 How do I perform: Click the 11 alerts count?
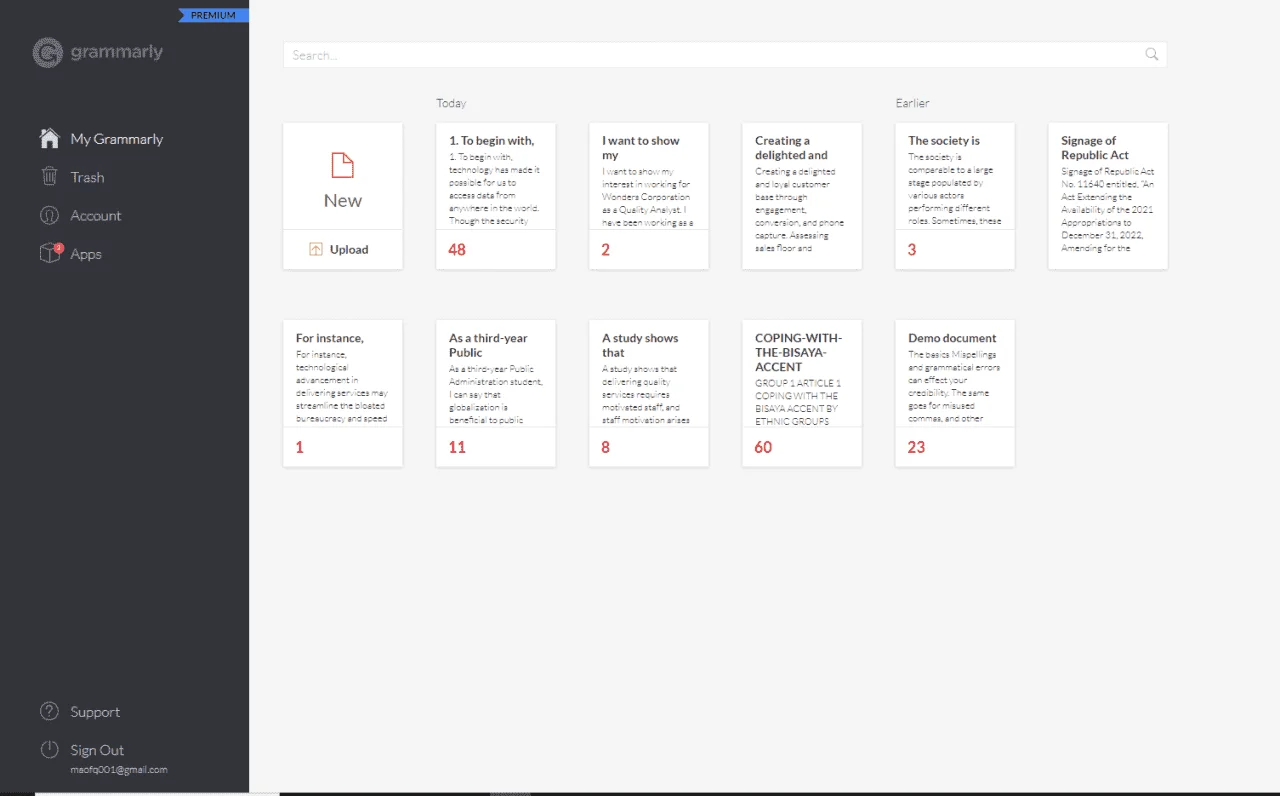pos(457,447)
